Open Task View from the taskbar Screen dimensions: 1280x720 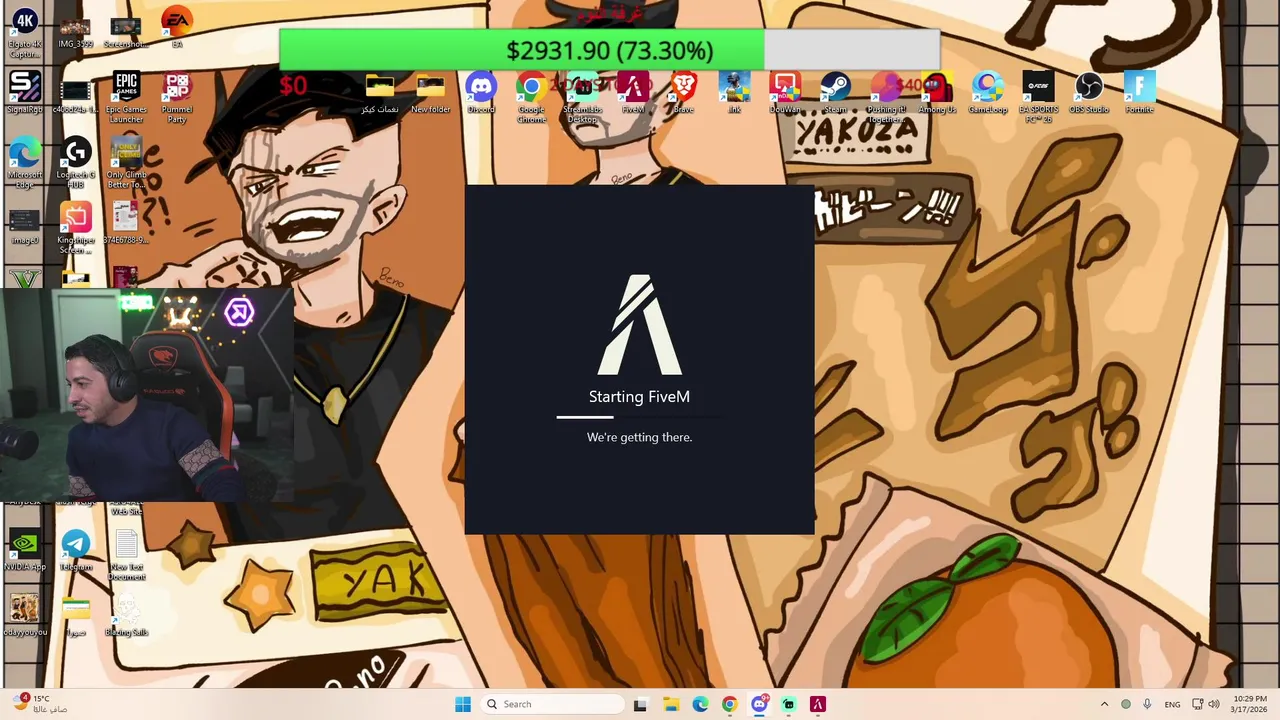pos(640,704)
